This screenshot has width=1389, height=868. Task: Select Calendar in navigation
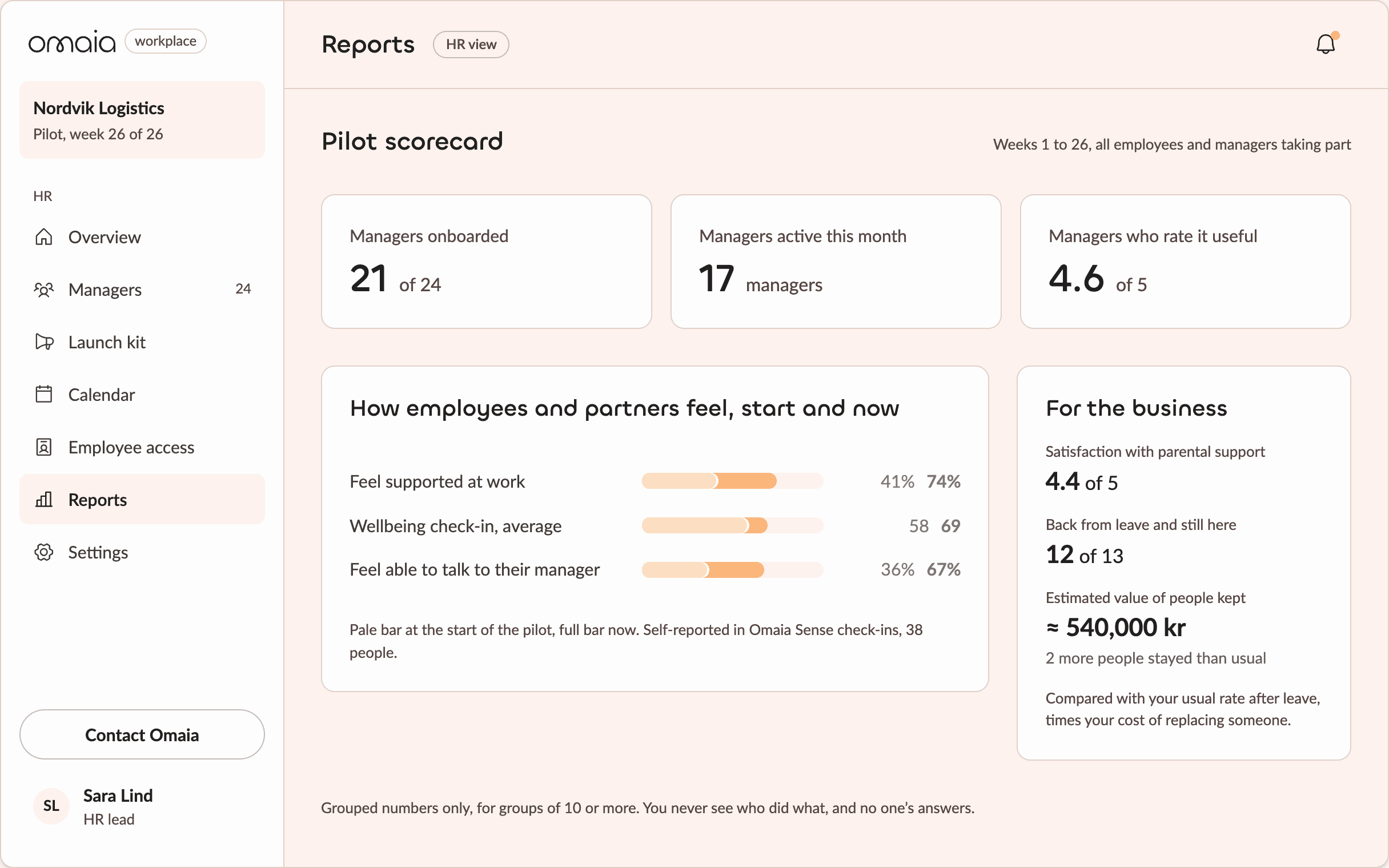[142, 395]
